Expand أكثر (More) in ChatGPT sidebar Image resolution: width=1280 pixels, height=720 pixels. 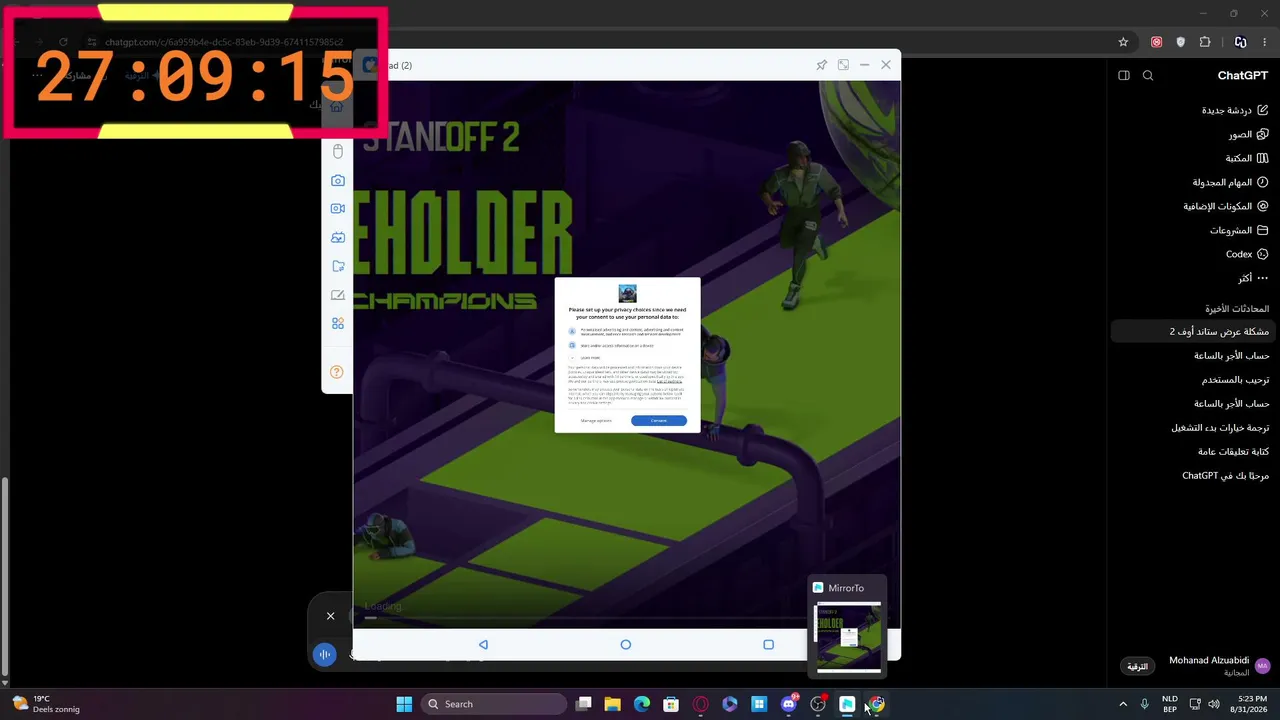(x=1253, y=278)
